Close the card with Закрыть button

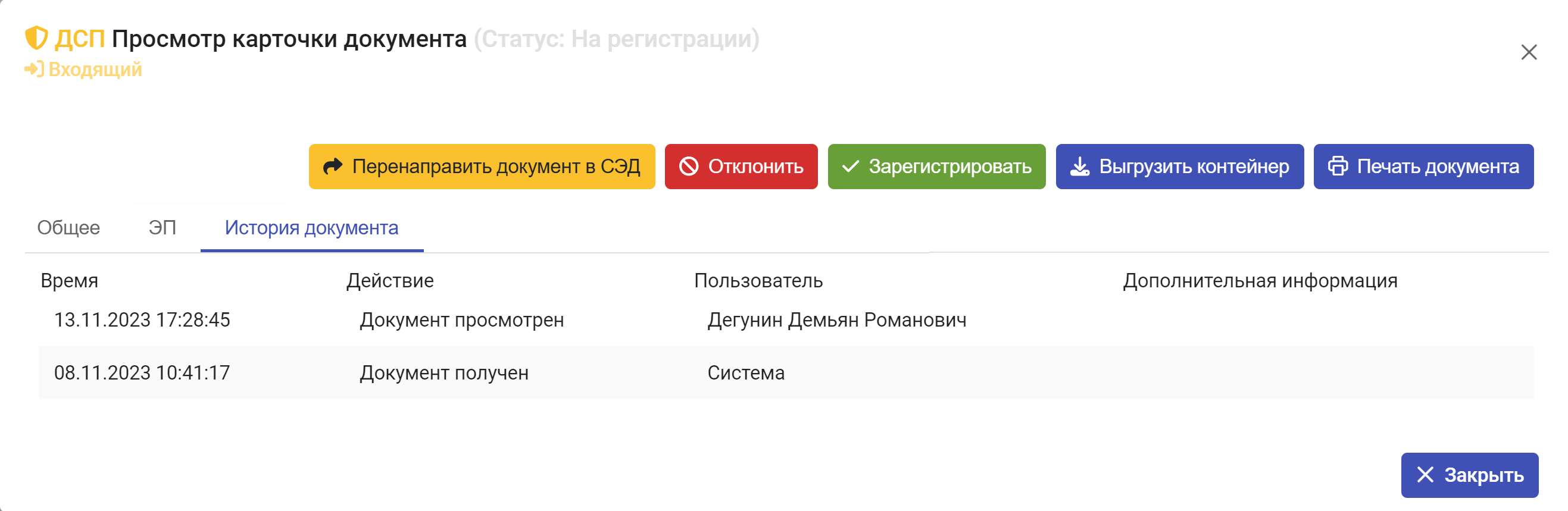(1469, 475)
